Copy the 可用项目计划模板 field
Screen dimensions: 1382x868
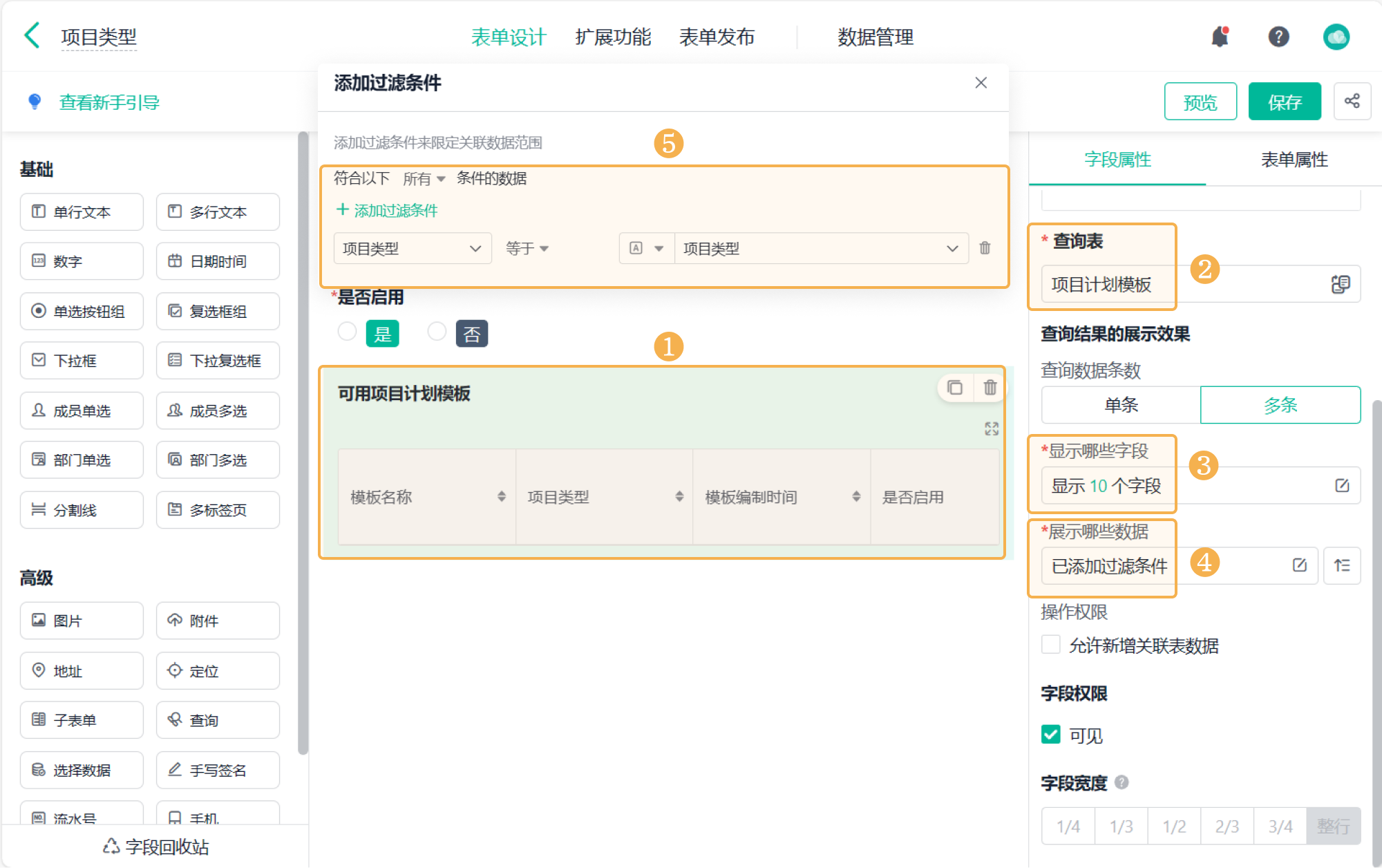pyautogui.click(x=955, y=388)
